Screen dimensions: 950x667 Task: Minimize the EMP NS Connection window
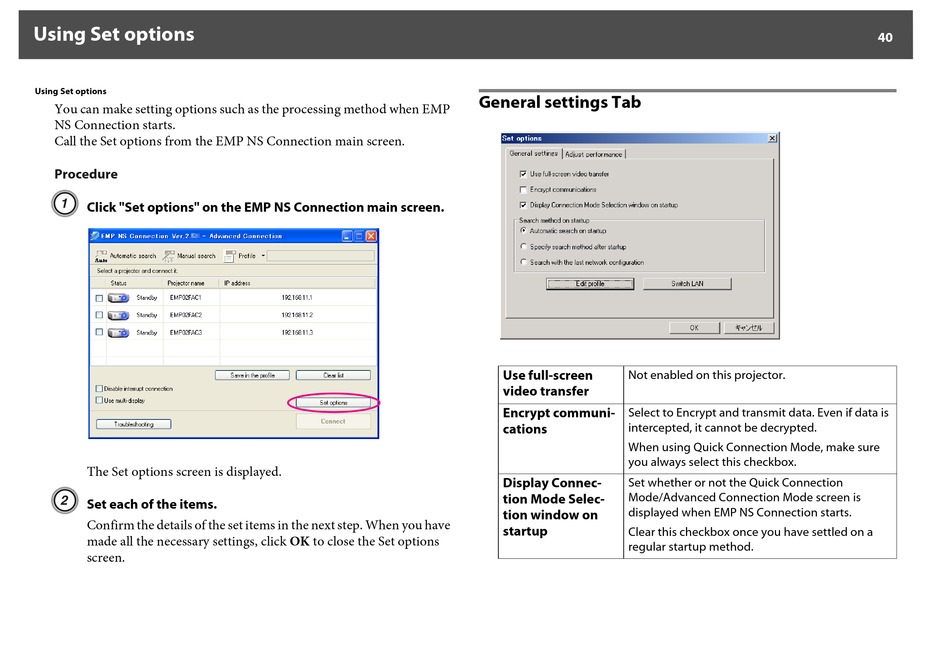pos(347,236)
